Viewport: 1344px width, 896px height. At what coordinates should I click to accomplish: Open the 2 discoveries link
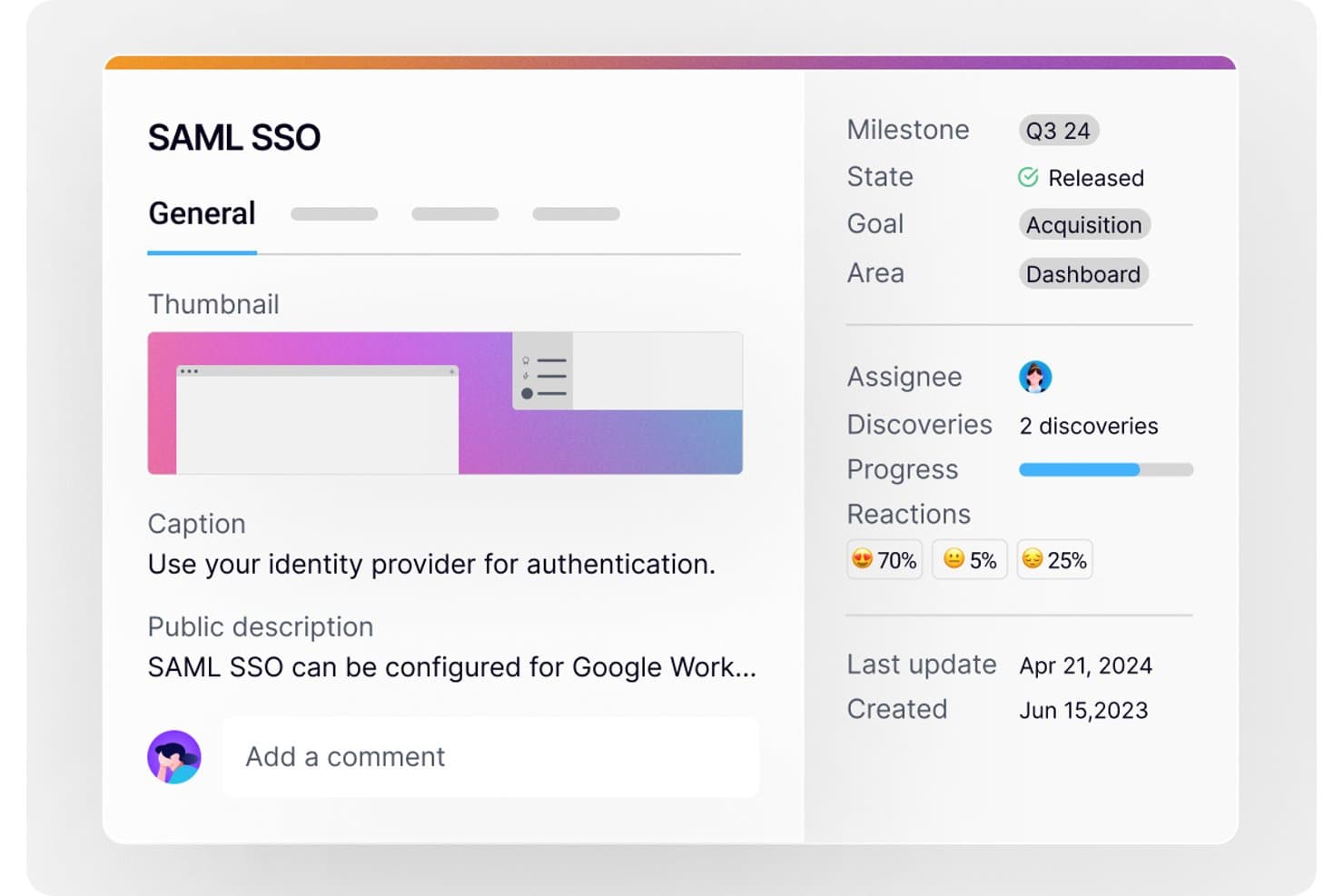1089,426
